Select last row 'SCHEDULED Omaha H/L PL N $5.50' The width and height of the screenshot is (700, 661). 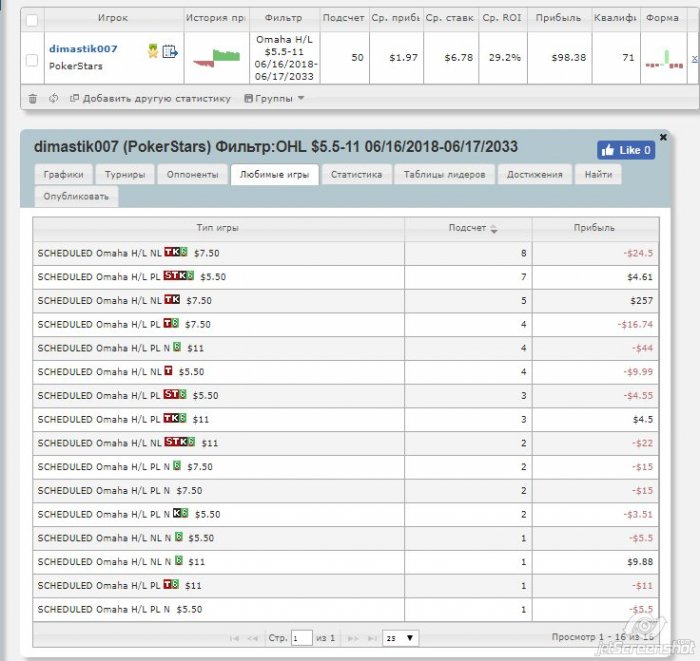point(346,610)
